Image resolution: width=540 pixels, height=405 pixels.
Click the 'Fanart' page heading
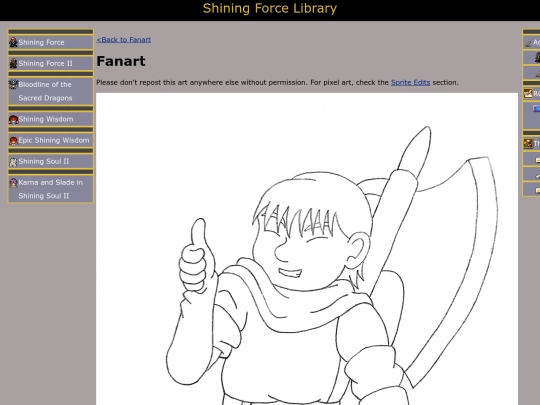point(121,61)
